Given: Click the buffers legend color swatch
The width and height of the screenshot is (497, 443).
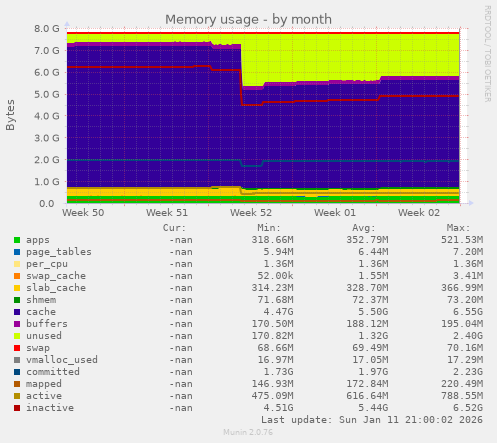Looking at the screenshot, I should click(x=17, y=324).
